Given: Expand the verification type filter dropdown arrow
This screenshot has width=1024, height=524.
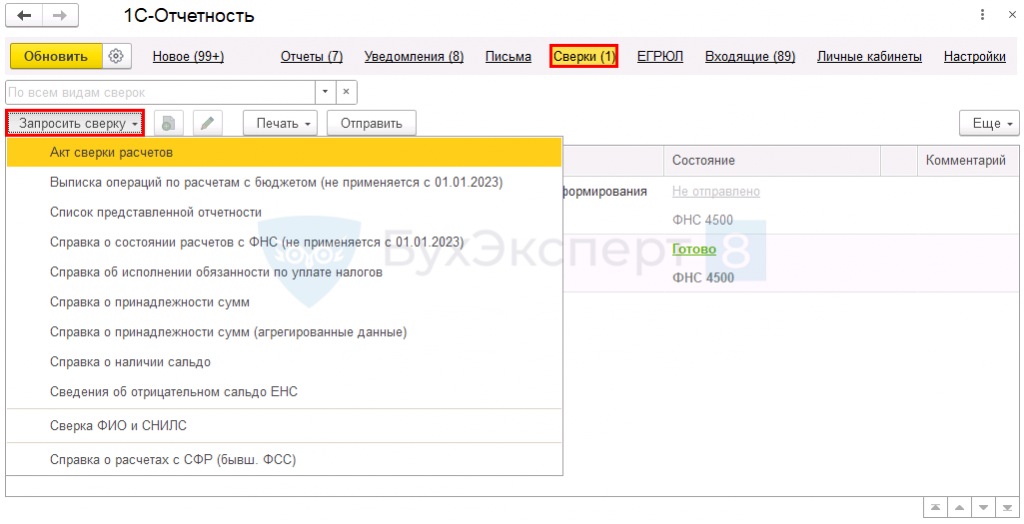Looking at the screenshot, I should pyautogui.click(x=325, y=92).
